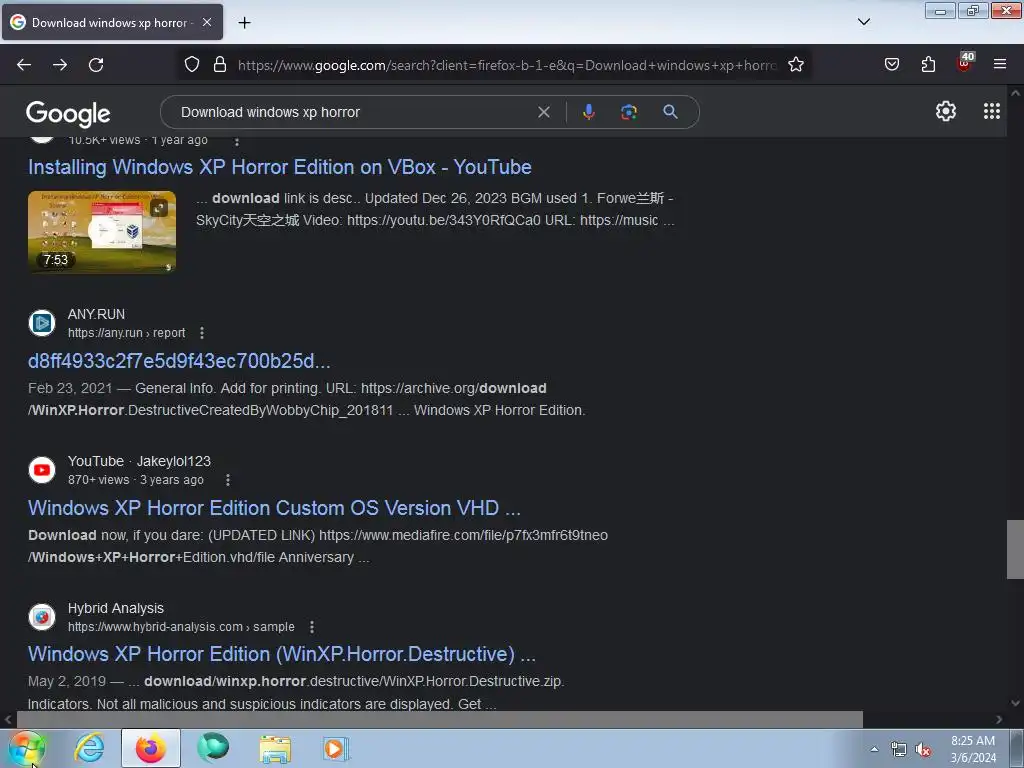Open the Hybrid Analysis site icon
The width and height of the screenshot is (1024, 768).
point(42,616)
